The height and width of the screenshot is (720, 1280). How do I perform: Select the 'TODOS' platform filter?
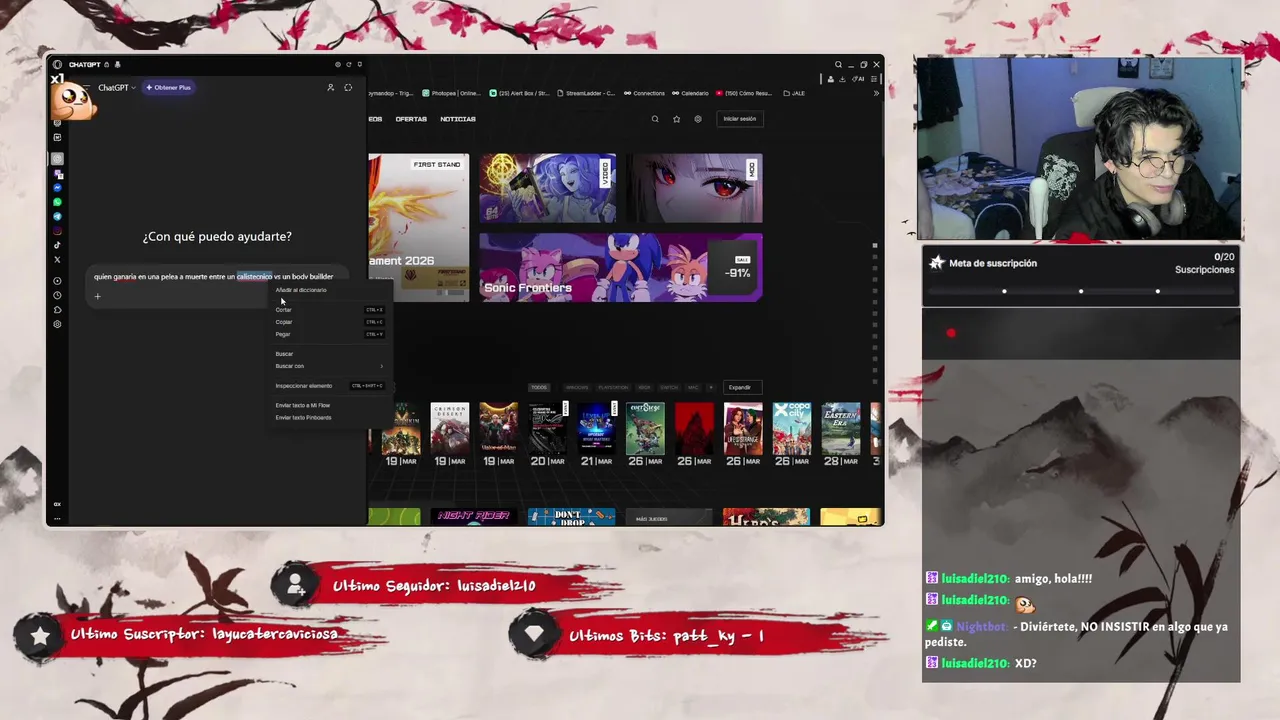coord(539,387)
